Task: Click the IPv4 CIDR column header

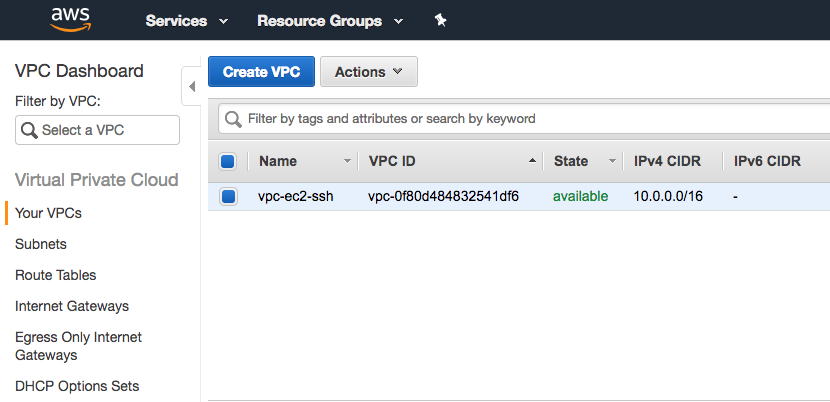Action: point(667,162)
